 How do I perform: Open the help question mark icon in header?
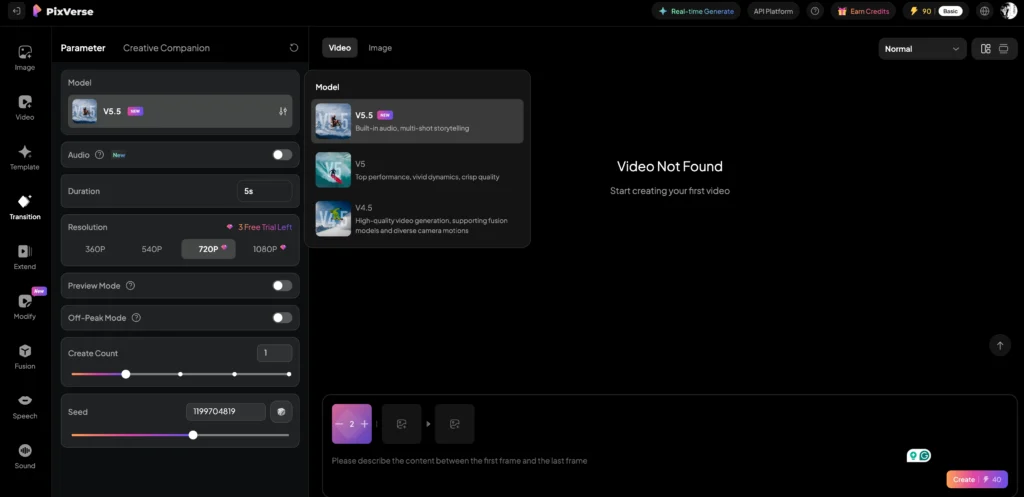pos(814,11)
